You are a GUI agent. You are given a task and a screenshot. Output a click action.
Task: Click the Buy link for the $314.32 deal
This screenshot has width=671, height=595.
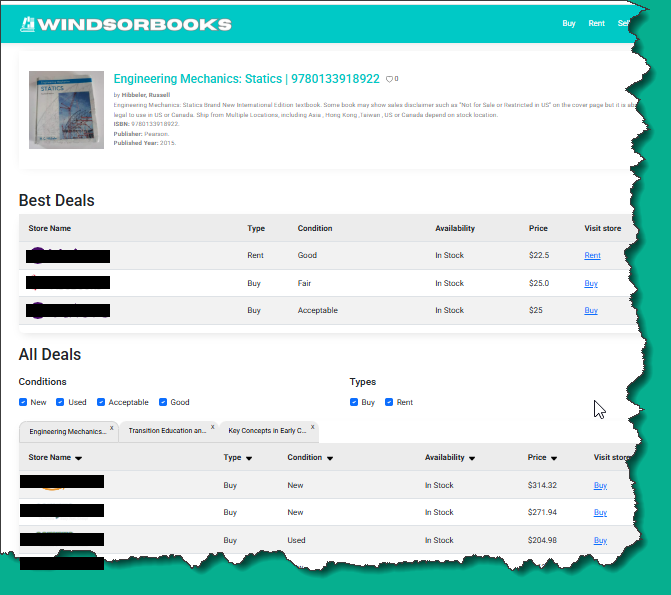click(x=600, y=485)
